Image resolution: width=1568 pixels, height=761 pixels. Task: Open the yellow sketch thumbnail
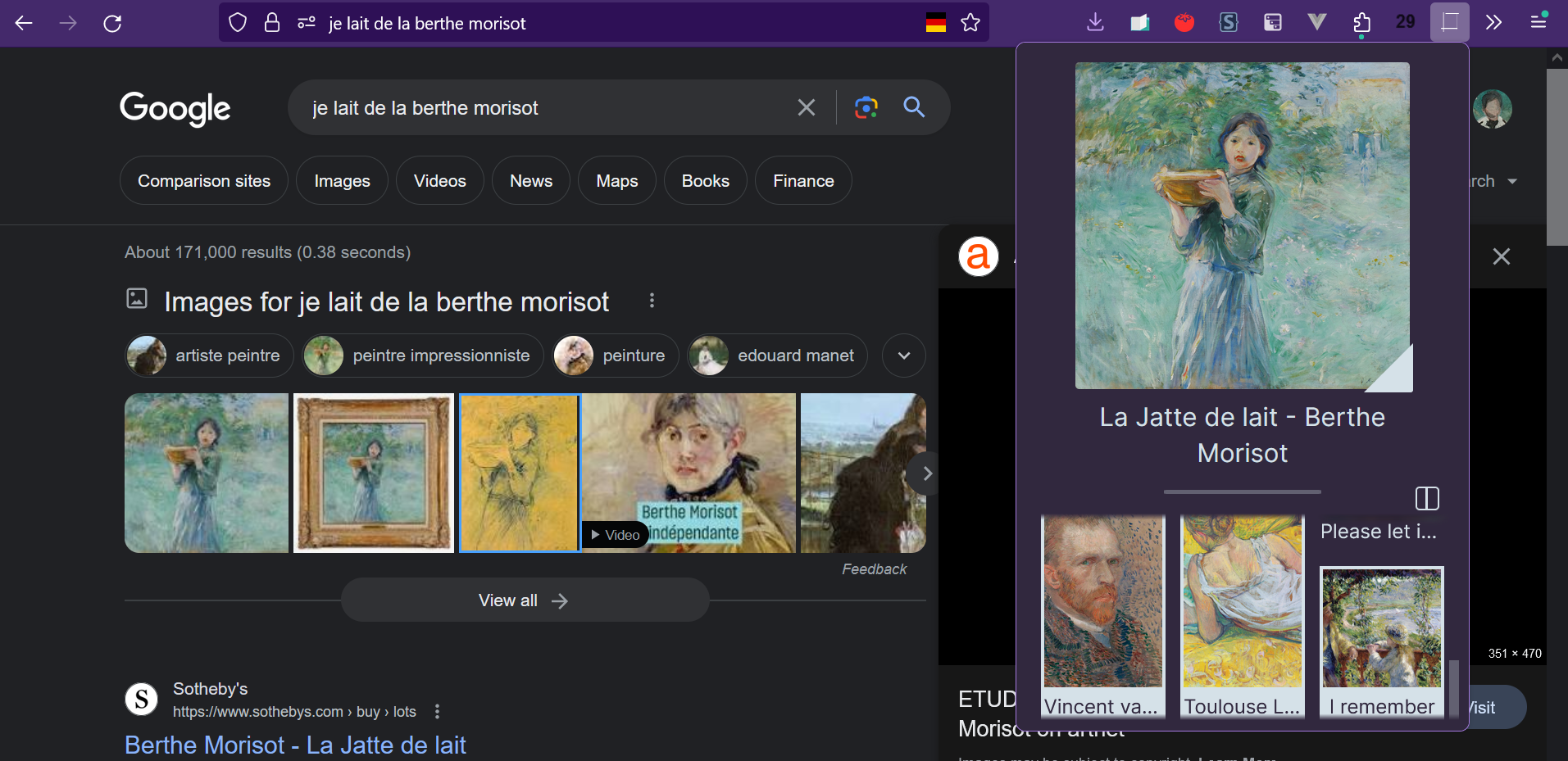pos(520,473)
